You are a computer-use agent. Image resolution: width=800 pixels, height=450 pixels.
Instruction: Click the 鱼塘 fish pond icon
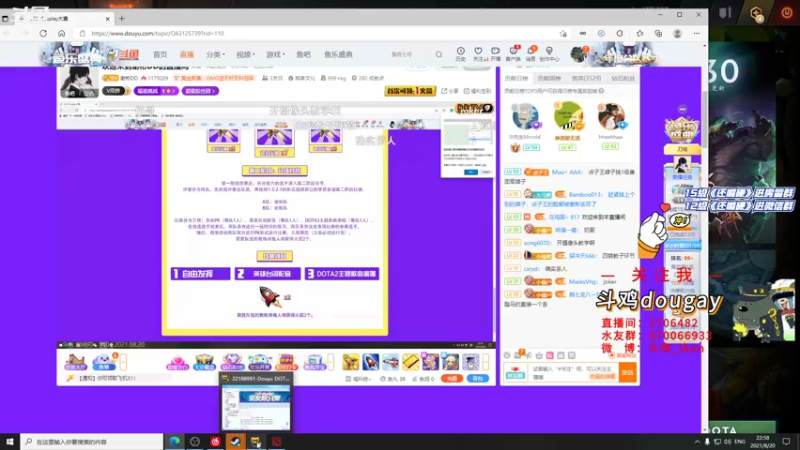point(104,362)
